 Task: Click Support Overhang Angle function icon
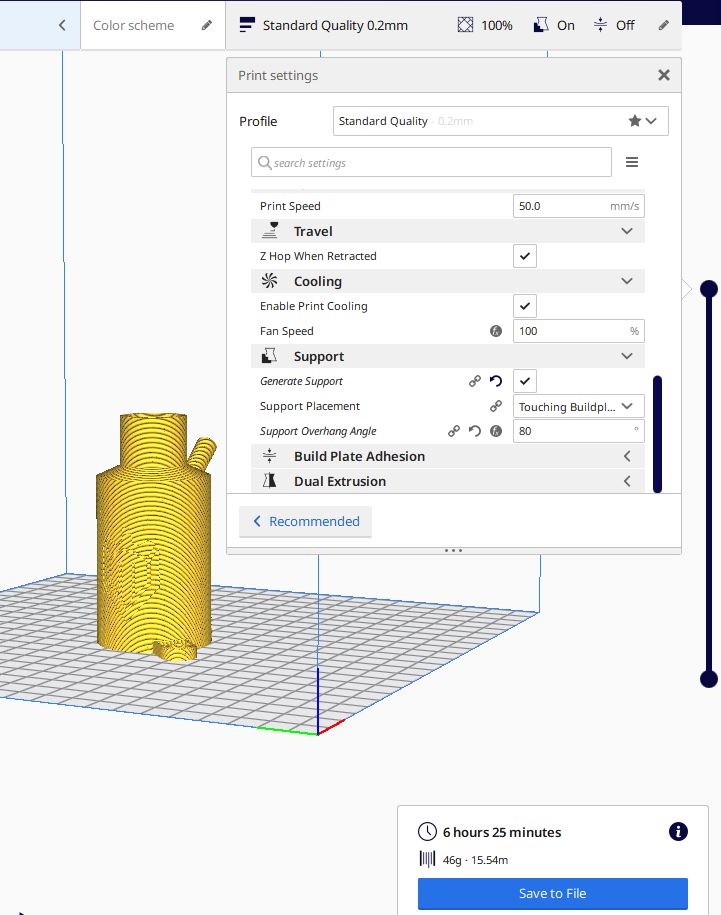pos(496,431)
